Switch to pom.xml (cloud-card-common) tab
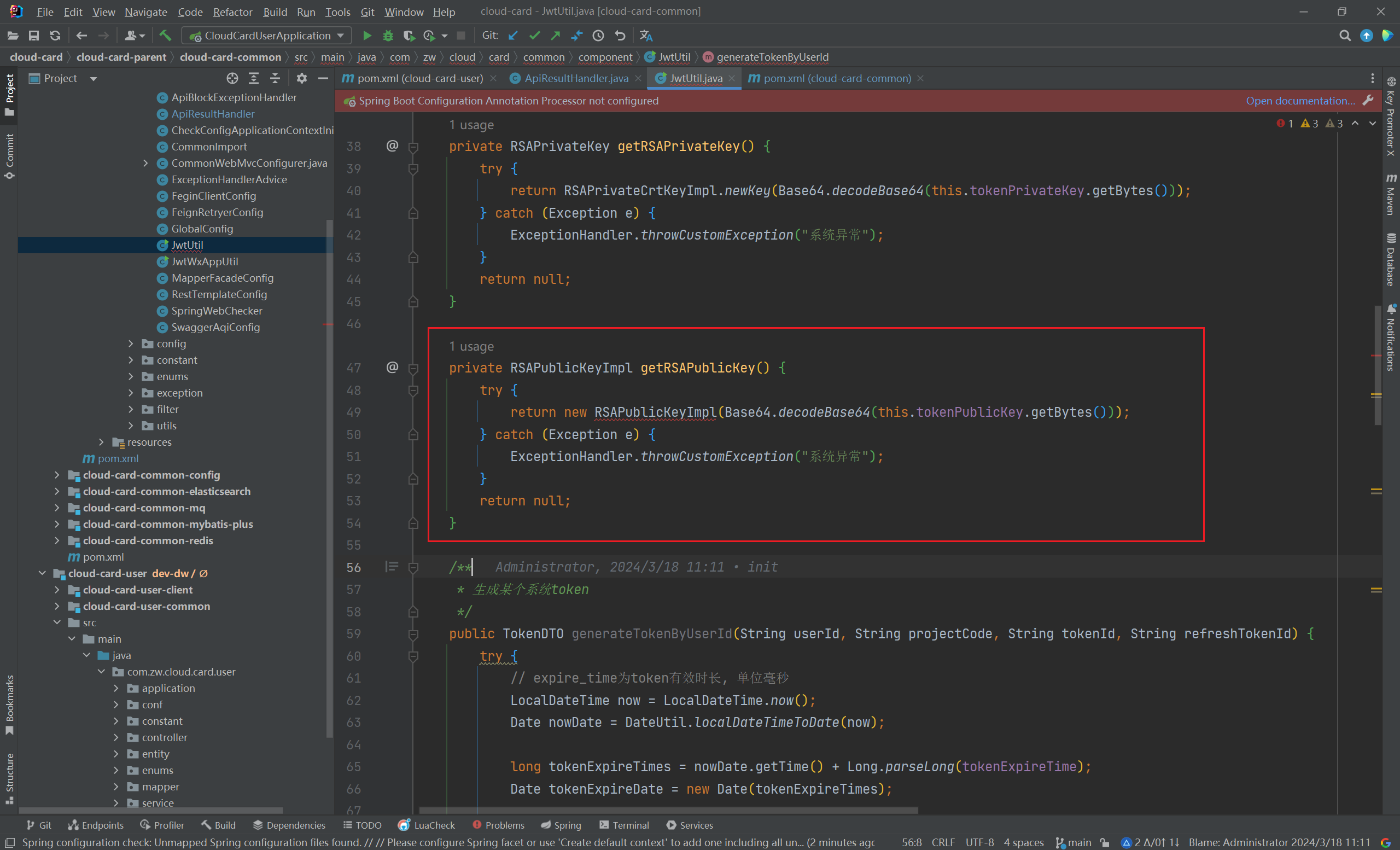Viewport: 1400px width, 850px height. point(837,78)
